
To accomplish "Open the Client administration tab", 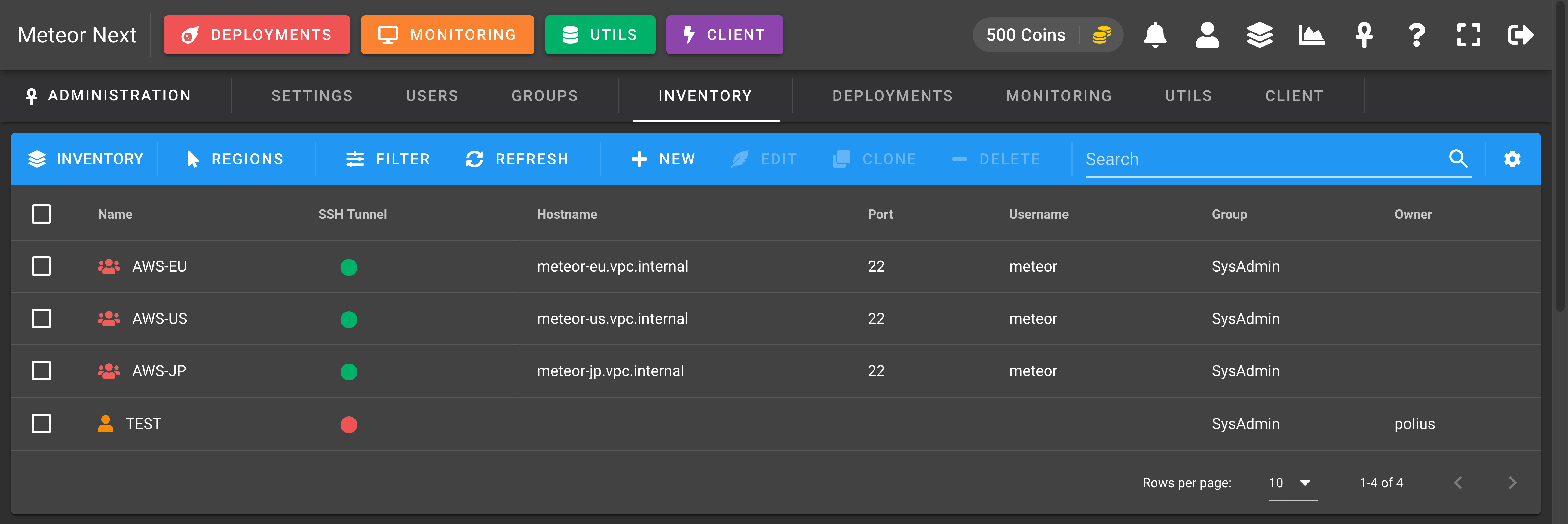I will pos(1294,96).
